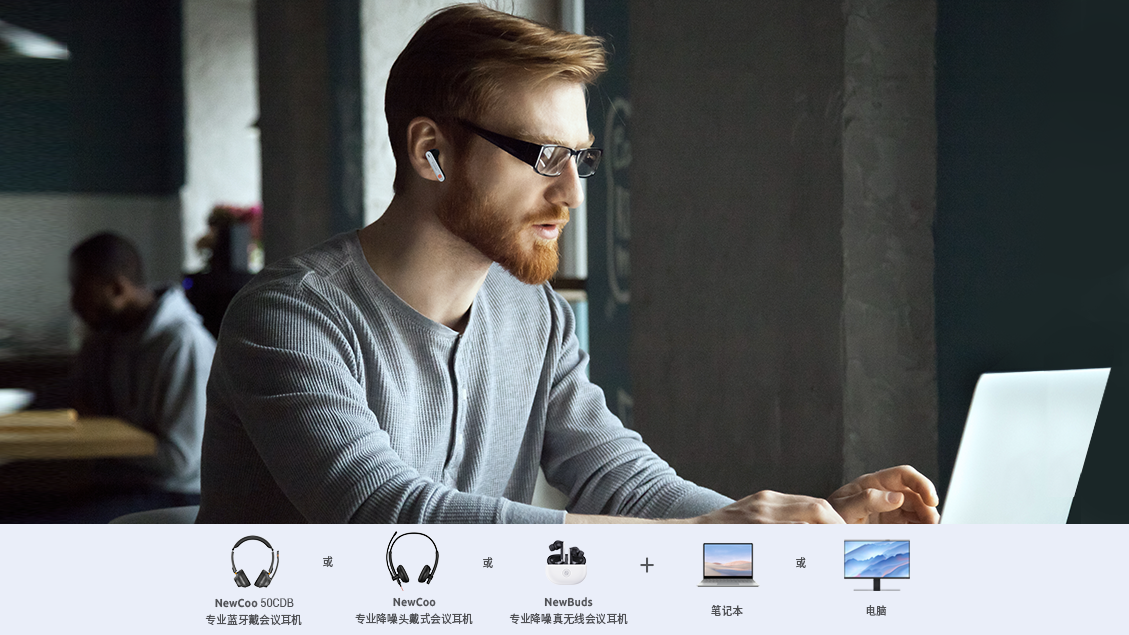
Task: Click the laptop icon above 笔记本
Action: (727, 565)
